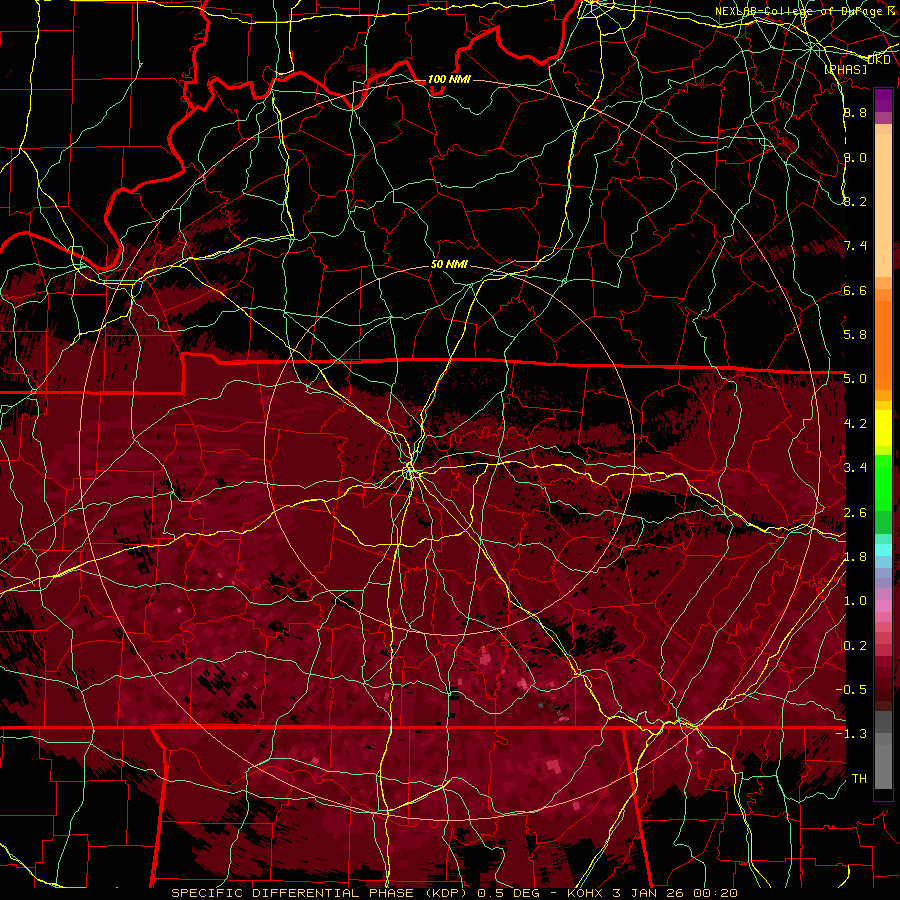Click the cyan segment of the color bar
The image size is (900, 900).
click(x=883, y=550)
